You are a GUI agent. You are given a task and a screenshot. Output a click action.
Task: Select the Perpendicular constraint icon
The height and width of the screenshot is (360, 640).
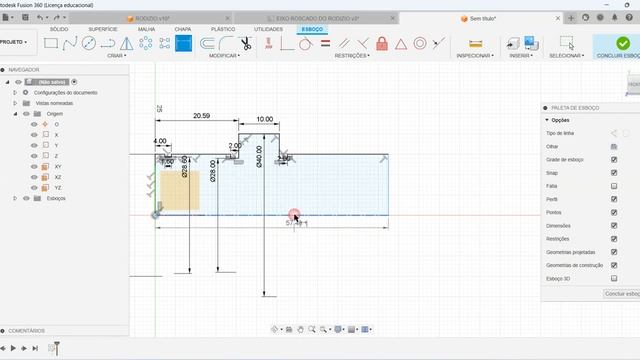(x=363, y=43)
